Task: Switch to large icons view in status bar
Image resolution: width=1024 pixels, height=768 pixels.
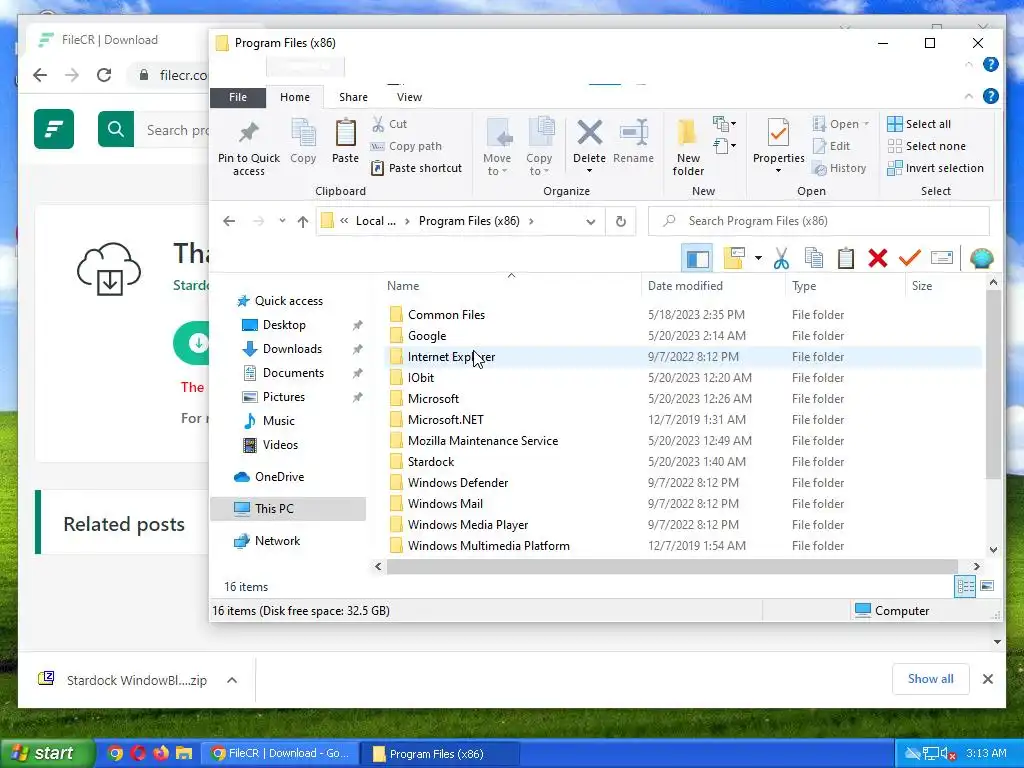Action: pos(987,586)
